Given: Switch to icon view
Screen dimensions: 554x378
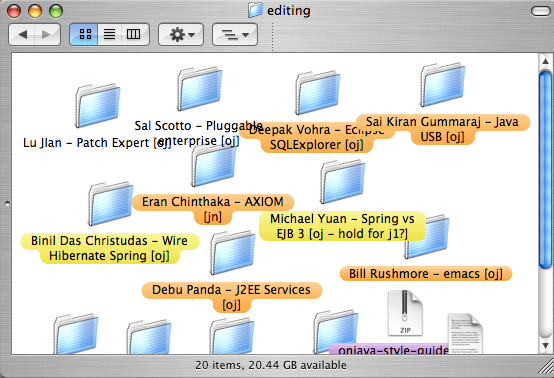Looking at the screenshot, I should pos(84,34).
